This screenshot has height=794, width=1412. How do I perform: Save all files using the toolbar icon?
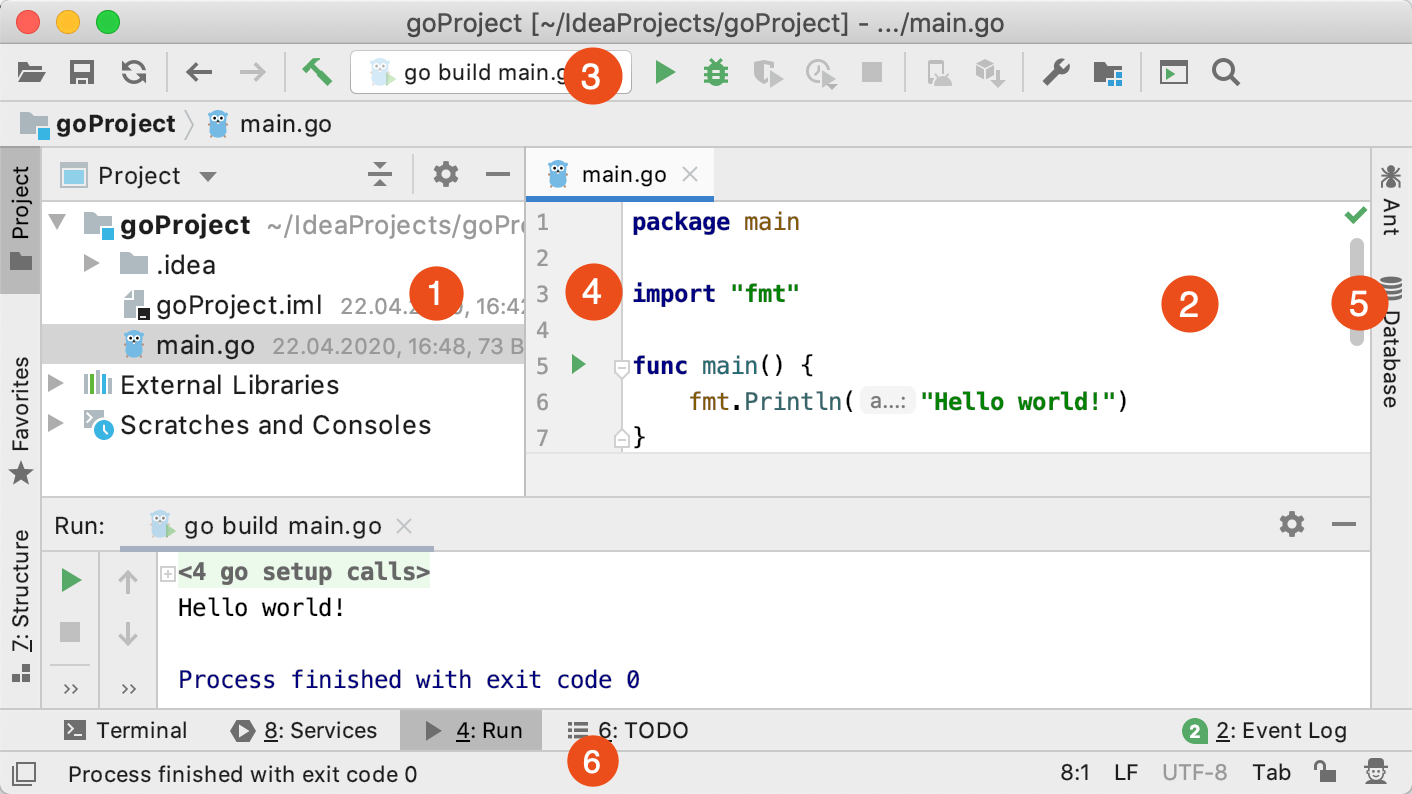[82, 72]
